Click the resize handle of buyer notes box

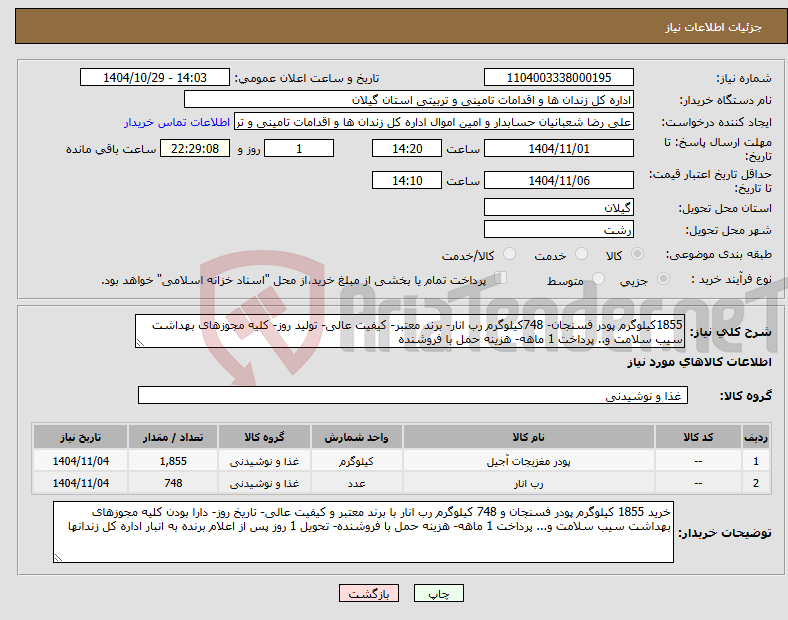pyautogui.click(x=58, y=558)
